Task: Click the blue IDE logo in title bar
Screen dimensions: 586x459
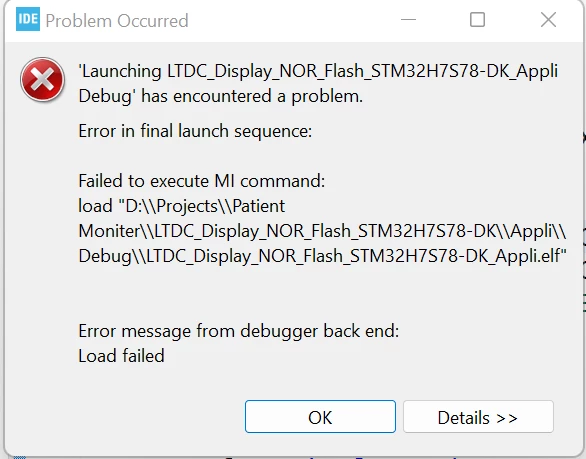Action: coord(28,19)
